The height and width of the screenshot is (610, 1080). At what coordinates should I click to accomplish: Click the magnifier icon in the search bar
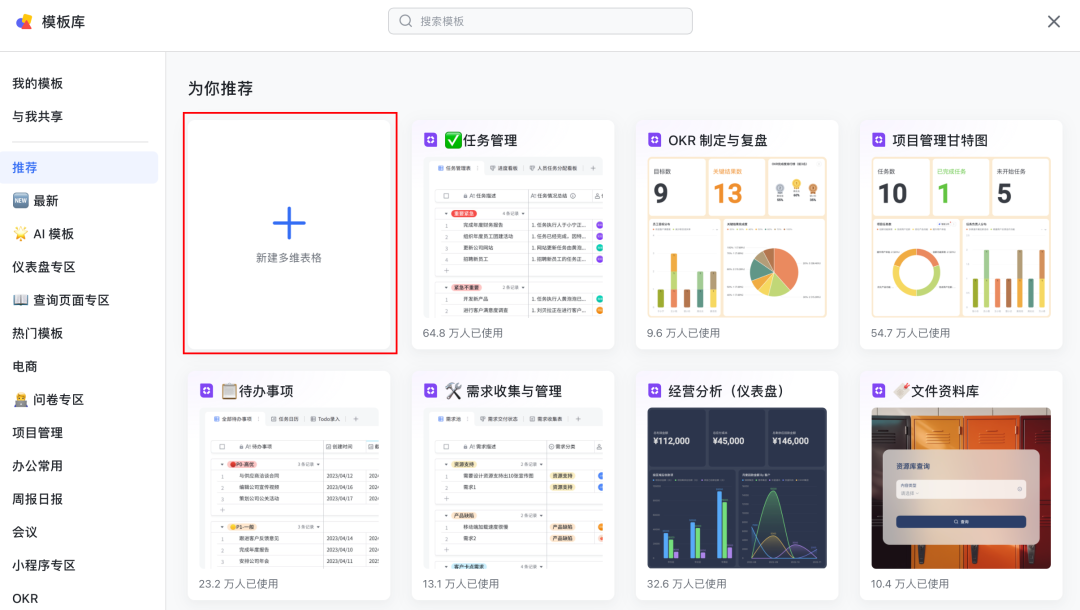405,20
